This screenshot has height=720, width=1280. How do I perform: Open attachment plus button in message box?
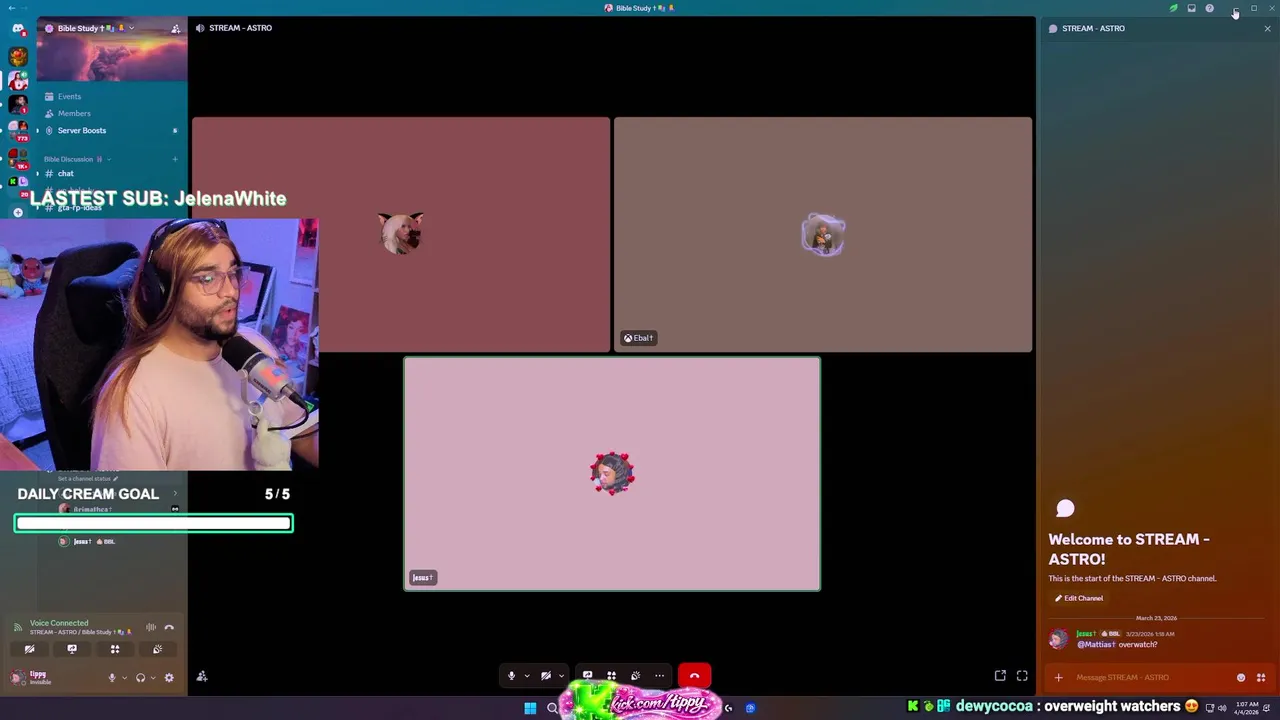pyautogui.click(x=1059, y=678)
